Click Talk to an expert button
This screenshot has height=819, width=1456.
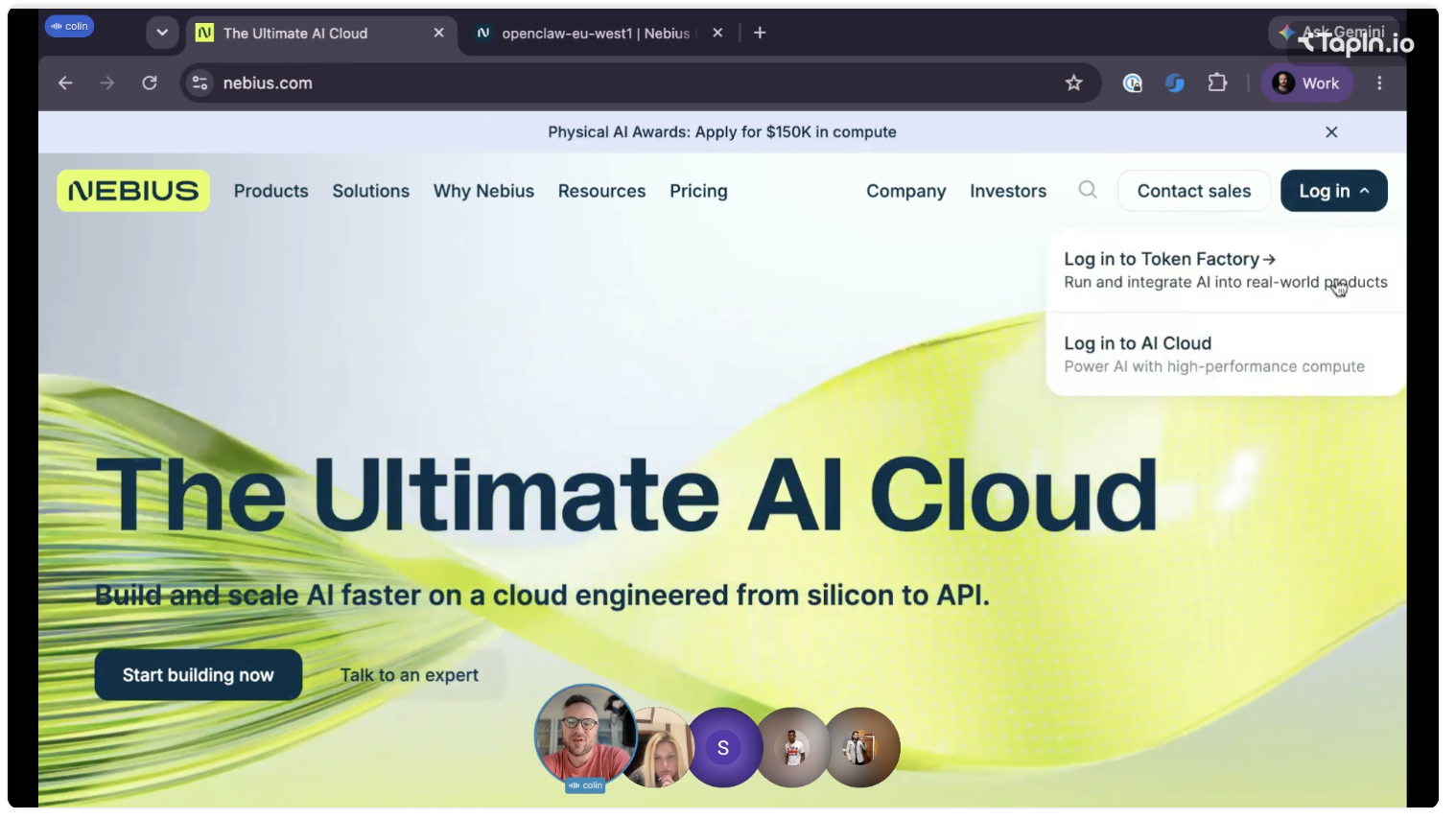(410, 675)
